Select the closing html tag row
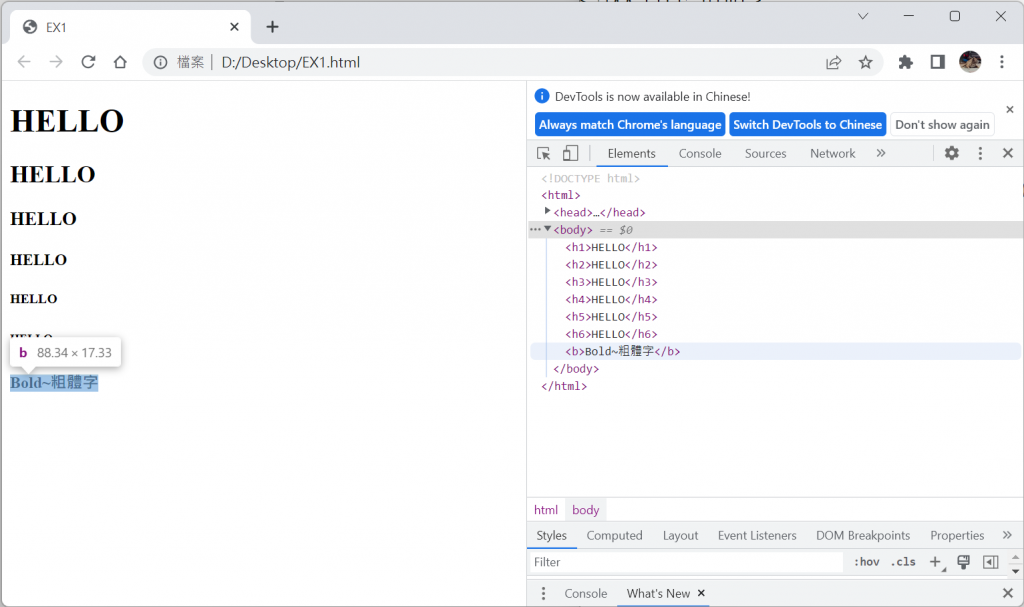The height and width of the screenshot is (607, 1024). [x=564, y=386]
